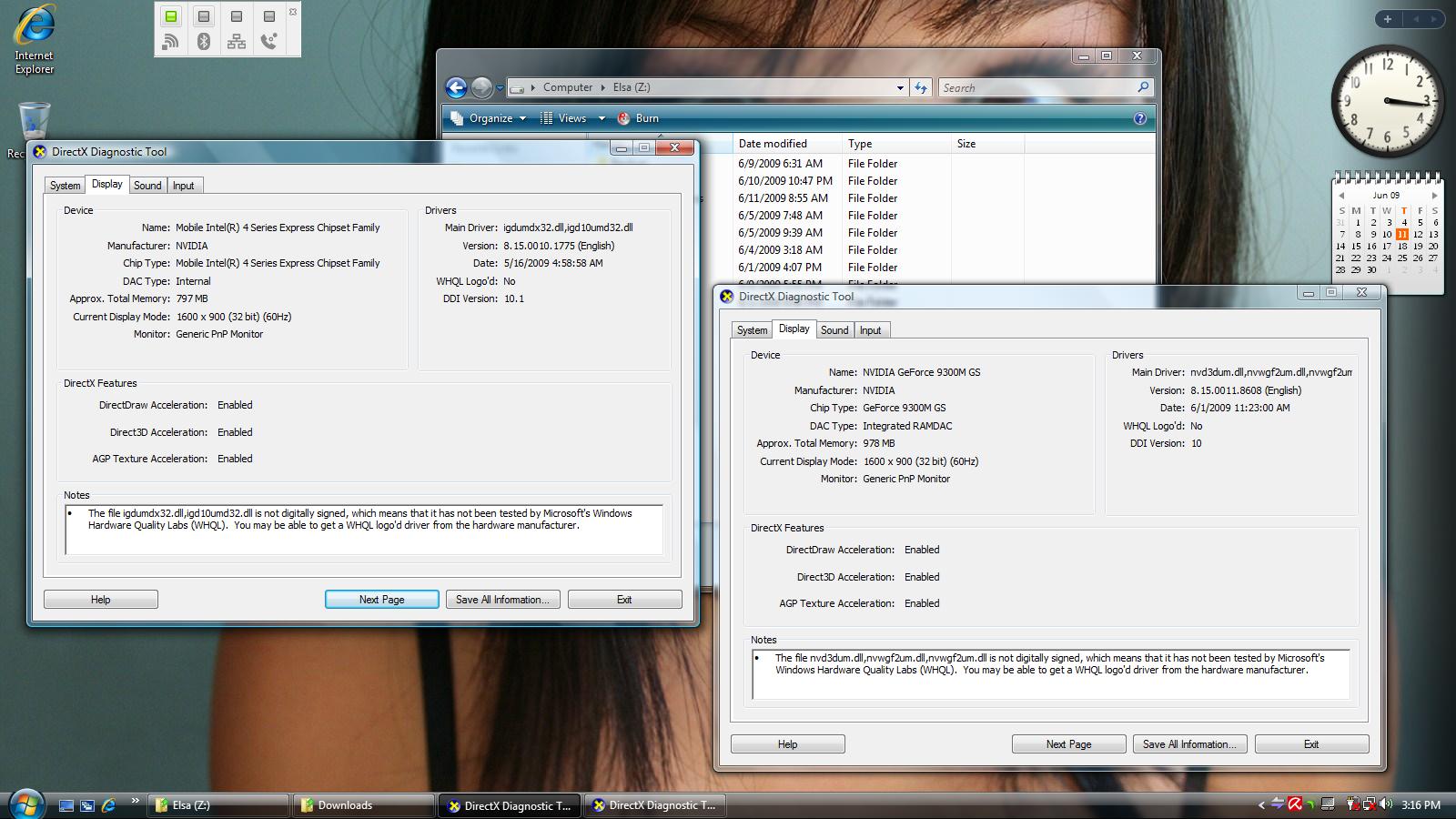Click the Avira umbrella tray icon

pyautogui.click(x=1294, y=804)
